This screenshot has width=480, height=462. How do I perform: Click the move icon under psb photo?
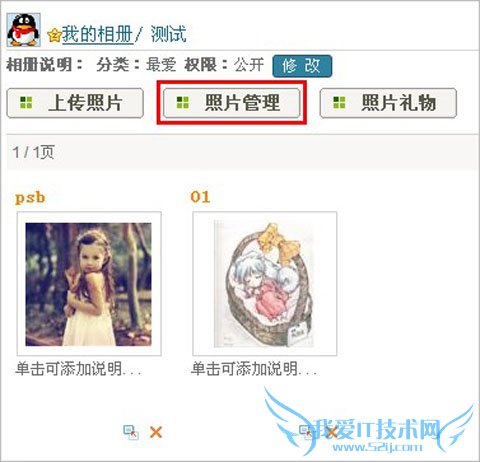coord(131,432)
